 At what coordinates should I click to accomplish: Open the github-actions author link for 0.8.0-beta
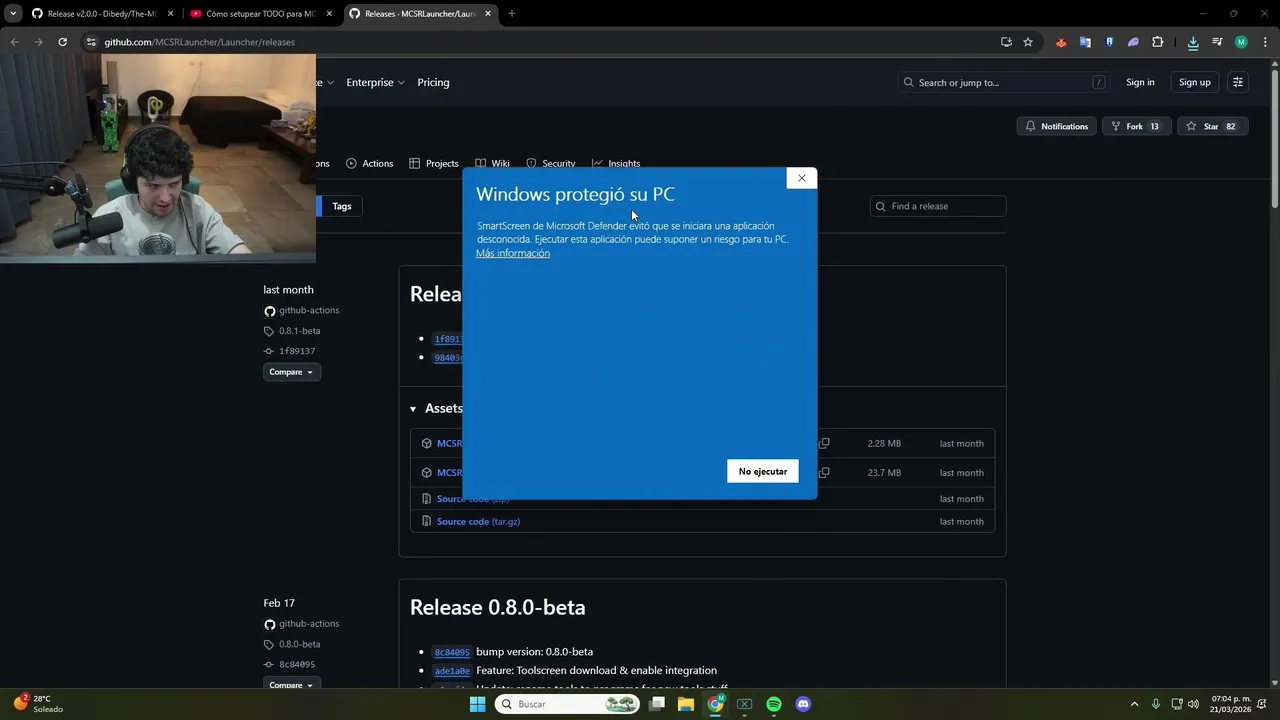309,623
